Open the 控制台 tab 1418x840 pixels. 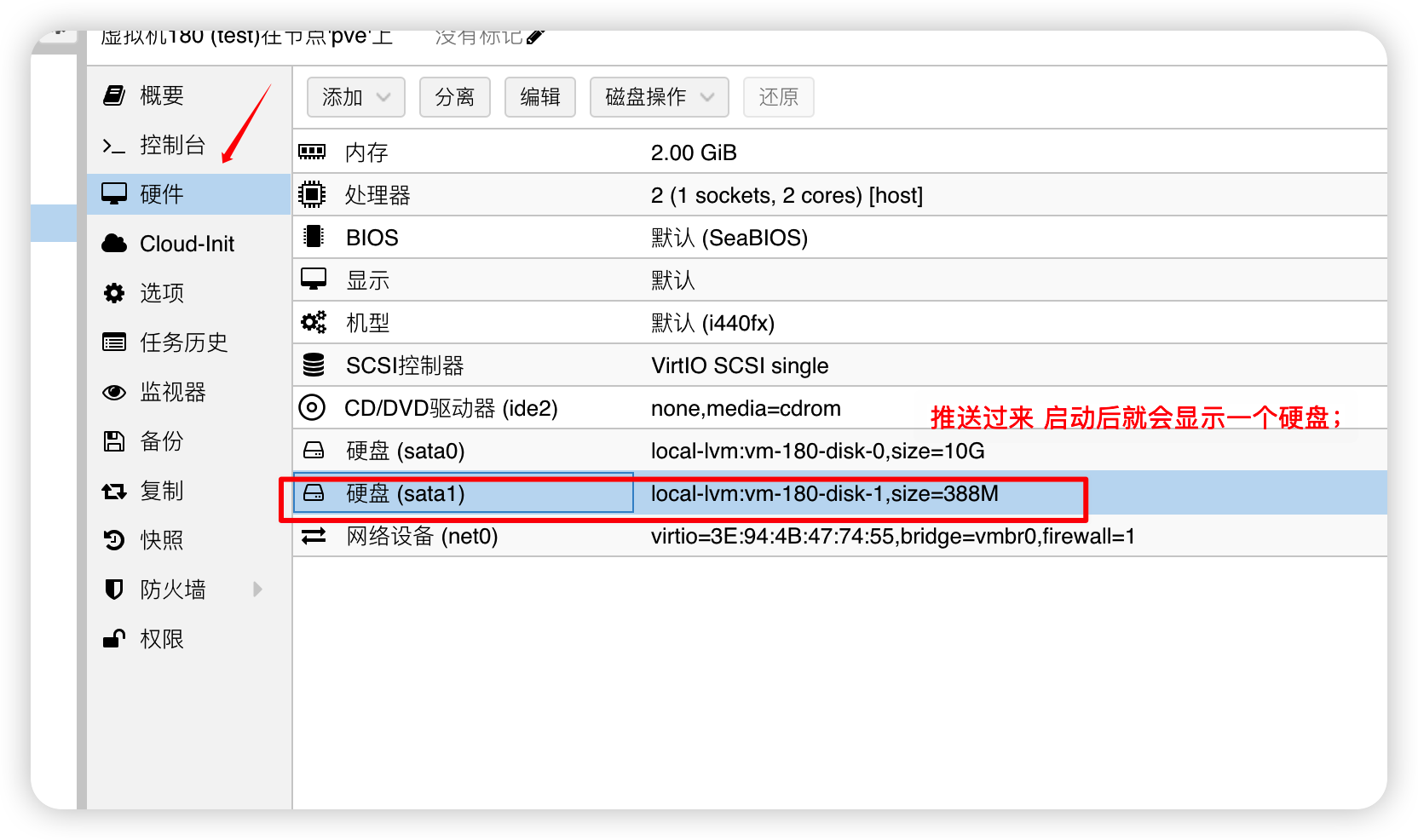[189, 145]
